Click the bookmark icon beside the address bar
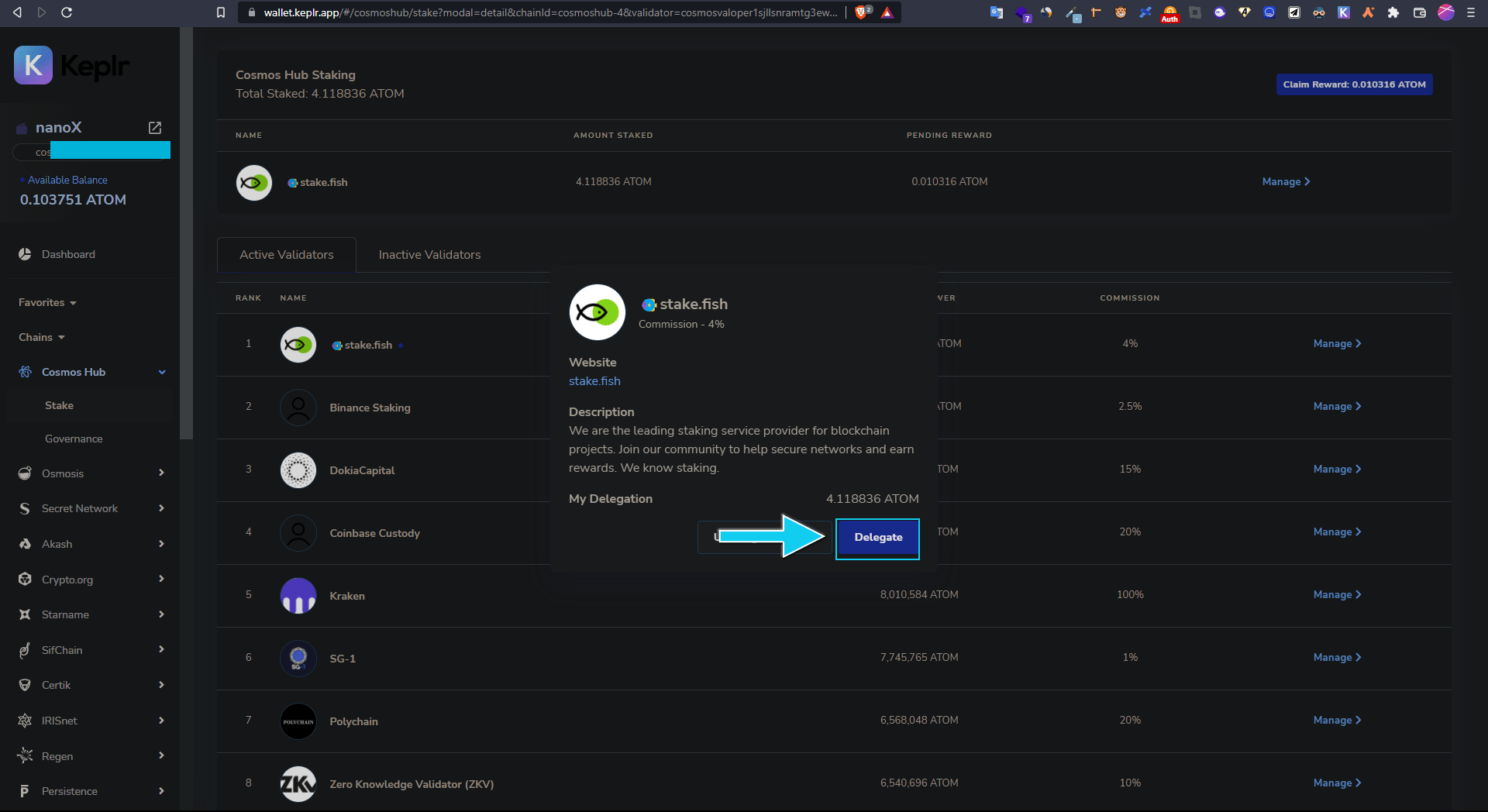The height and width of the screenshot is (812, 1488). point(221,12)
